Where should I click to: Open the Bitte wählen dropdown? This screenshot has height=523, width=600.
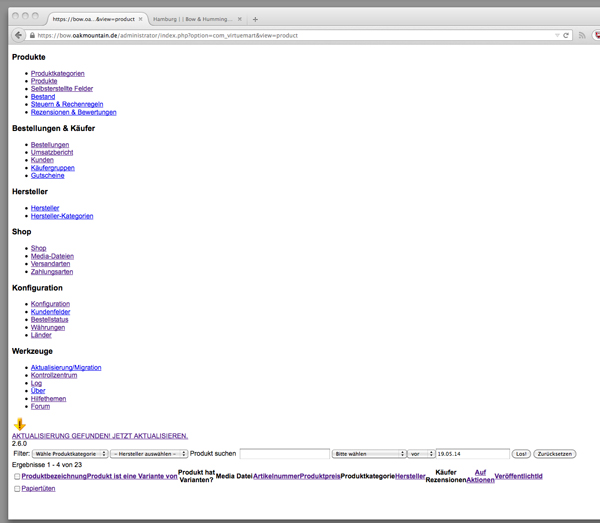368,453
